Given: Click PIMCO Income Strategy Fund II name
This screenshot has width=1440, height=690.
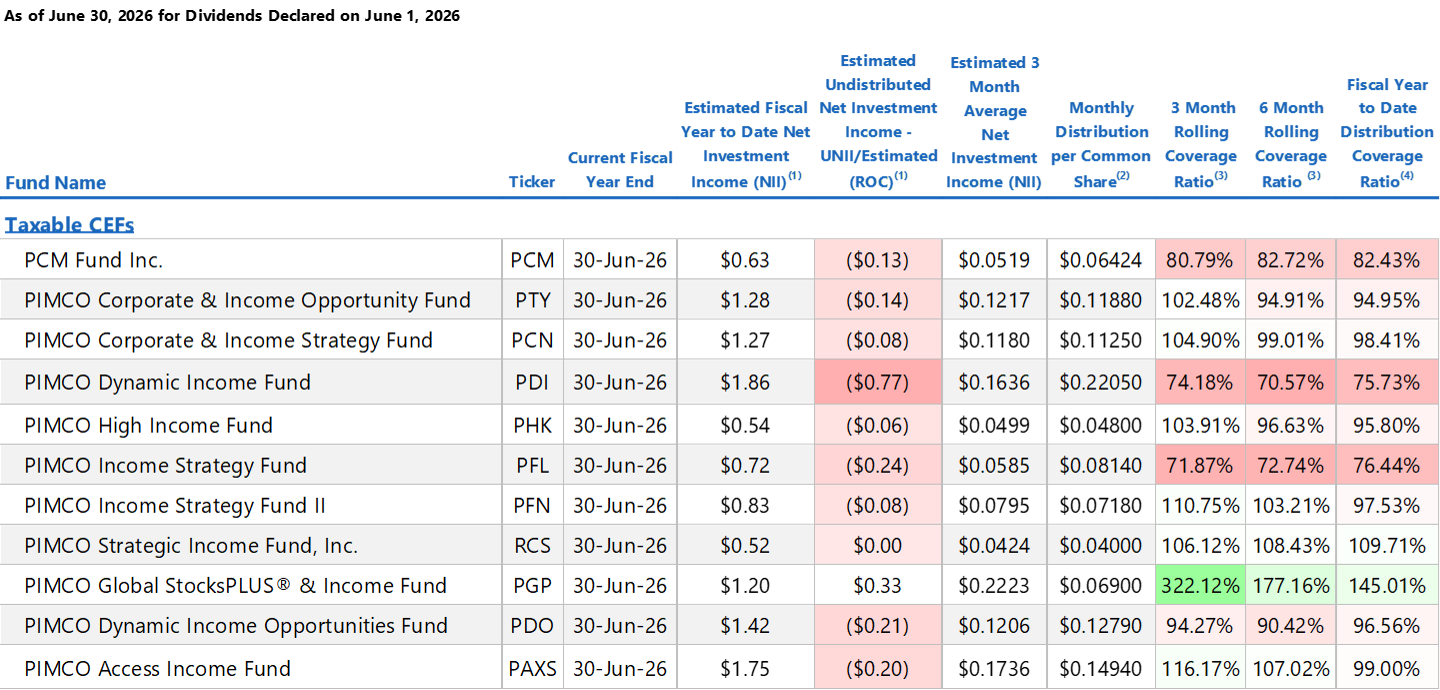Looking at the screenshot, I should 175,505.
